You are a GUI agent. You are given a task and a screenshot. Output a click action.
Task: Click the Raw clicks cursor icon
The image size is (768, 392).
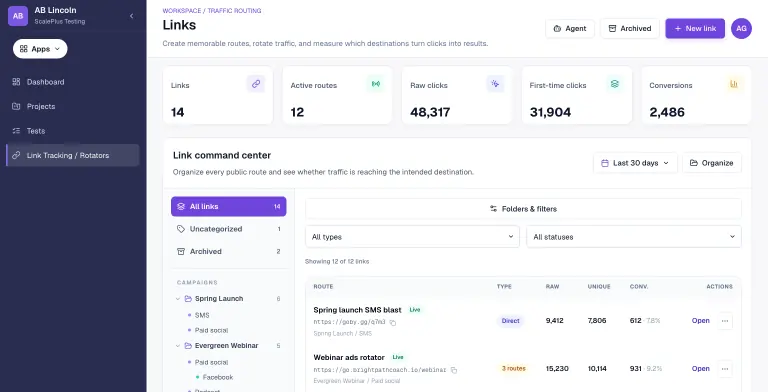click(495, 84)
